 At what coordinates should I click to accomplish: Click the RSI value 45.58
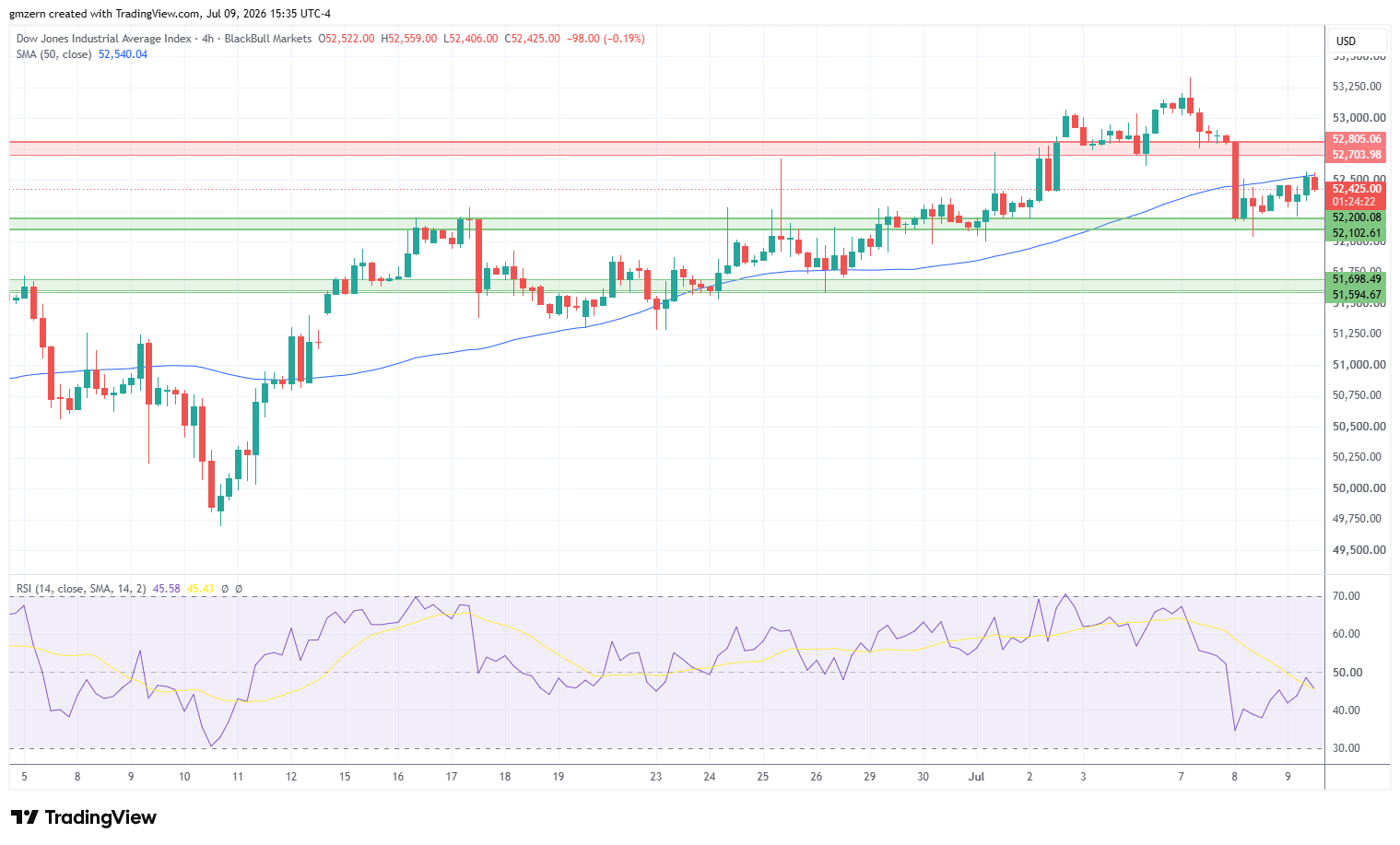(167, 589)
